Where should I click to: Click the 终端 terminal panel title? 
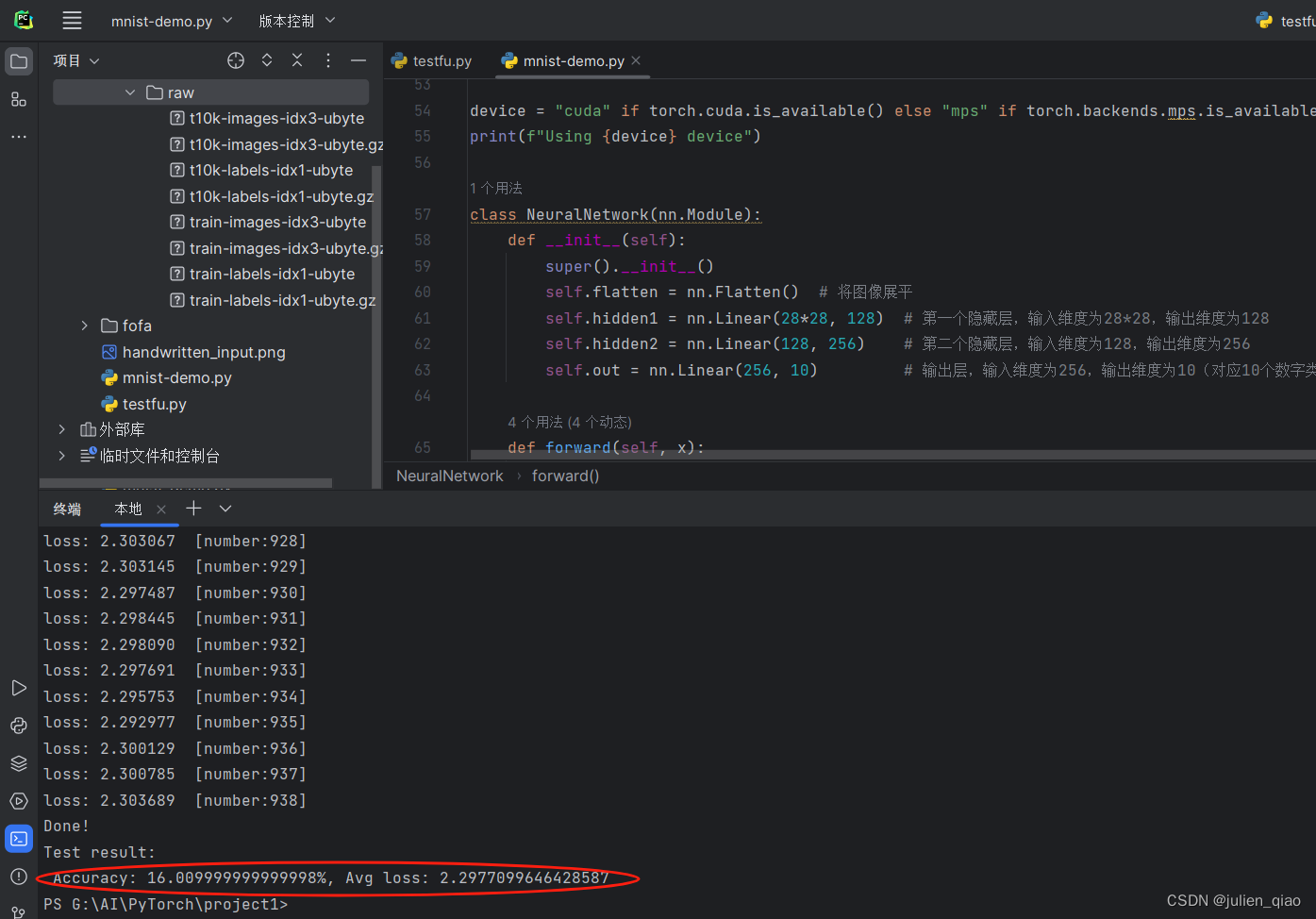67,509
